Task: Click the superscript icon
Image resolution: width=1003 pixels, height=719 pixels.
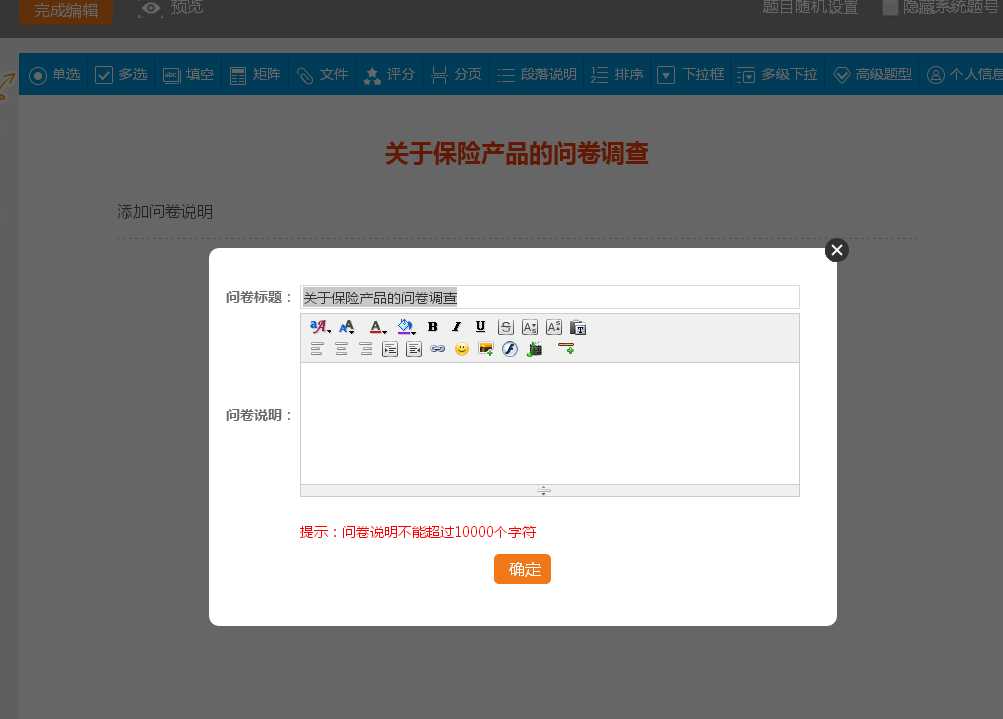Action: [554, 328]
